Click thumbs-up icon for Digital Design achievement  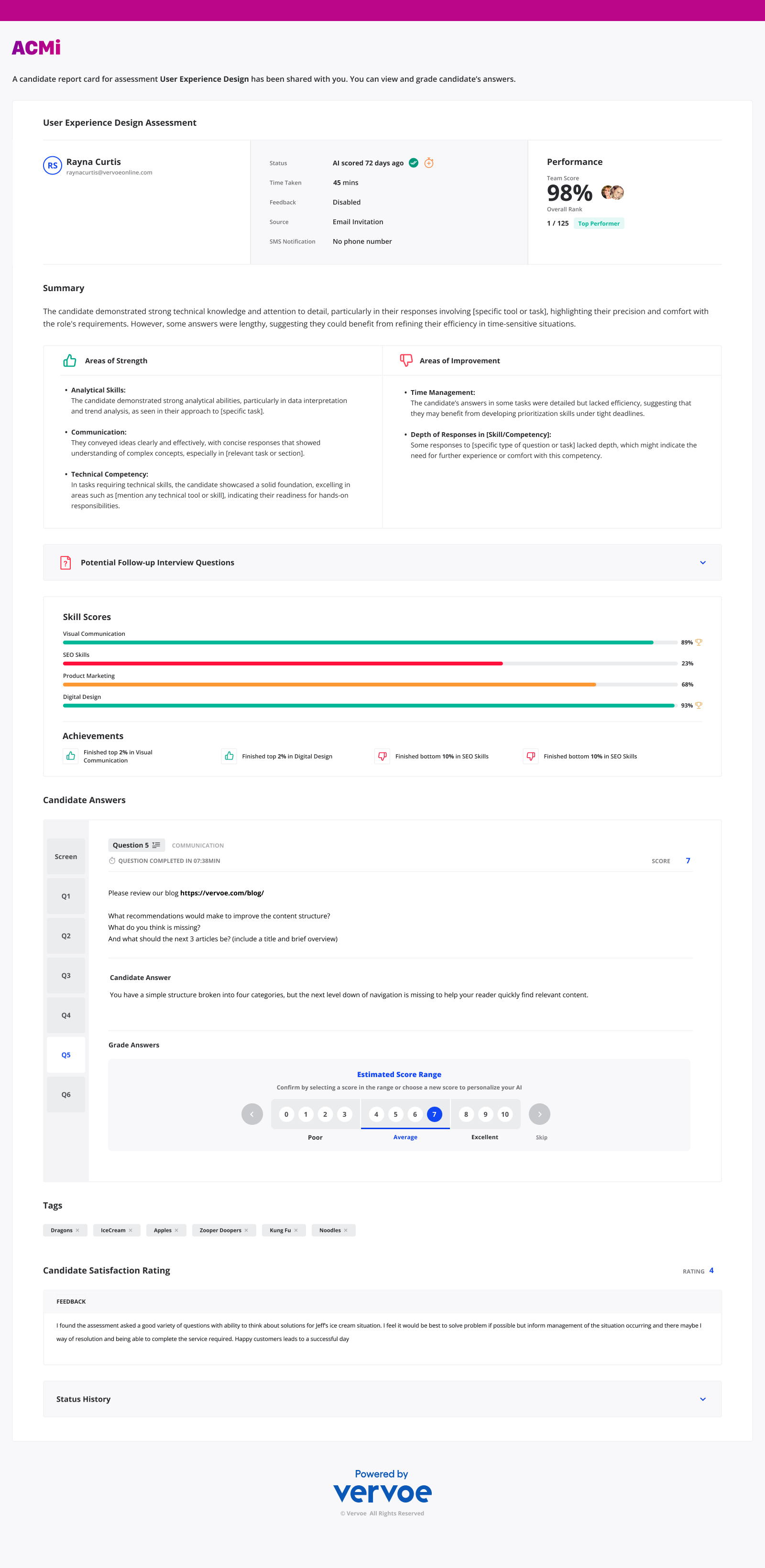229,756
